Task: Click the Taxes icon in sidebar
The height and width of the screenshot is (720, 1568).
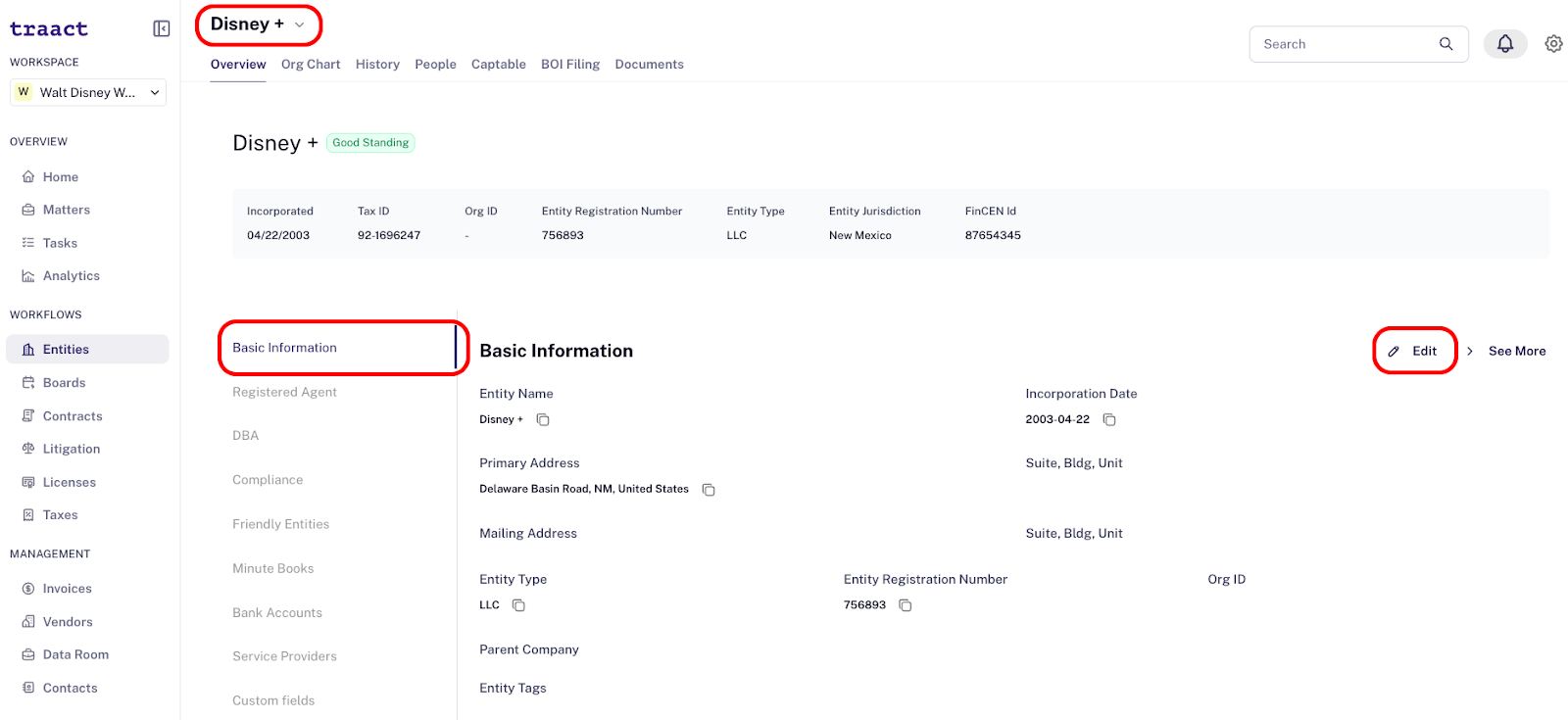Action: (x=28, y=515)
